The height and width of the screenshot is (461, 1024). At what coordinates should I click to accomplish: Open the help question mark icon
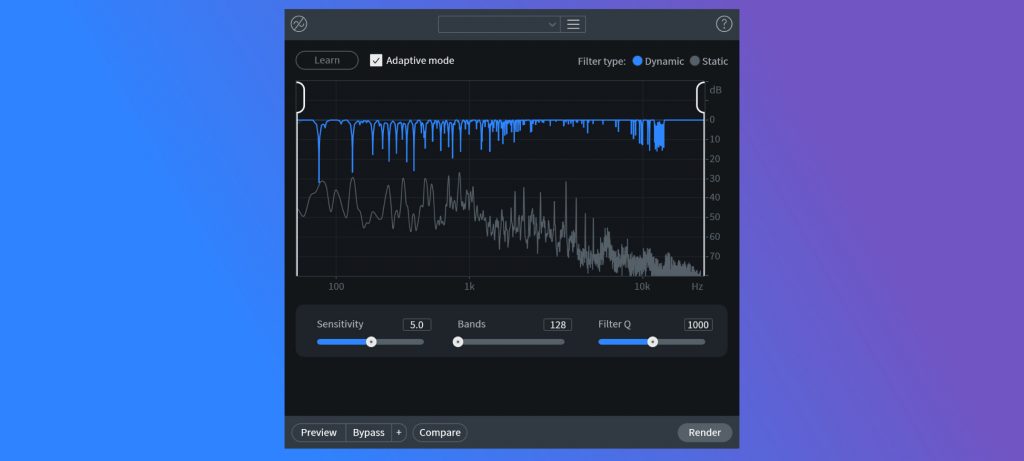coord(724,24)
